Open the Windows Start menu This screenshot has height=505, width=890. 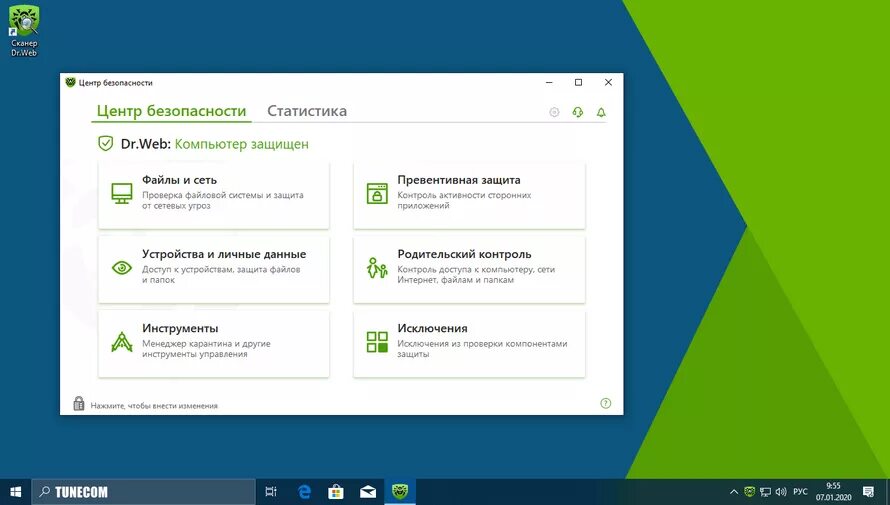pos(15,491)
